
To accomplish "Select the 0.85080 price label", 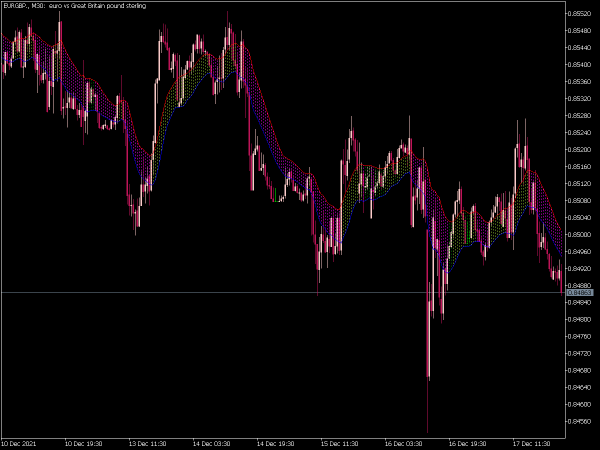I will (x=579, y=201).
